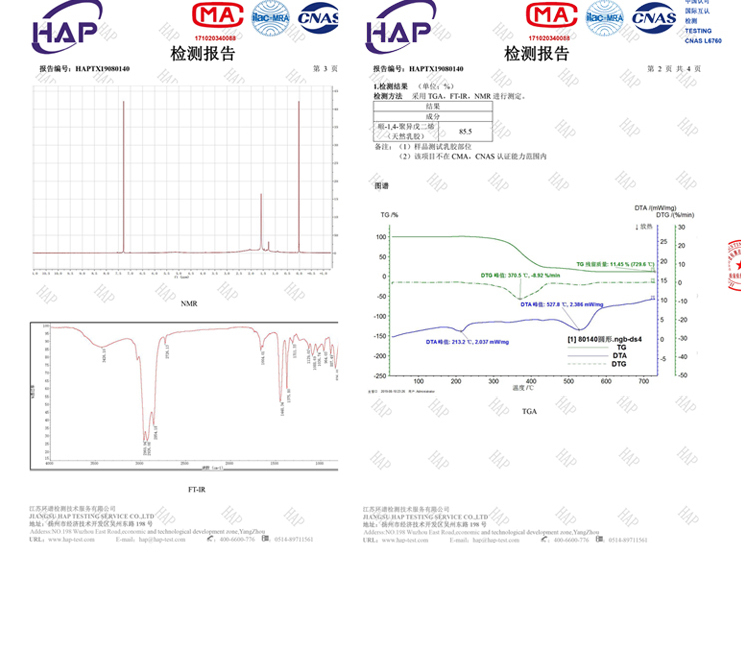Image resolution: width=750 pixels, height=667 pixels.
Task: Click the red CMA logo on the right page
Action: 551,16
